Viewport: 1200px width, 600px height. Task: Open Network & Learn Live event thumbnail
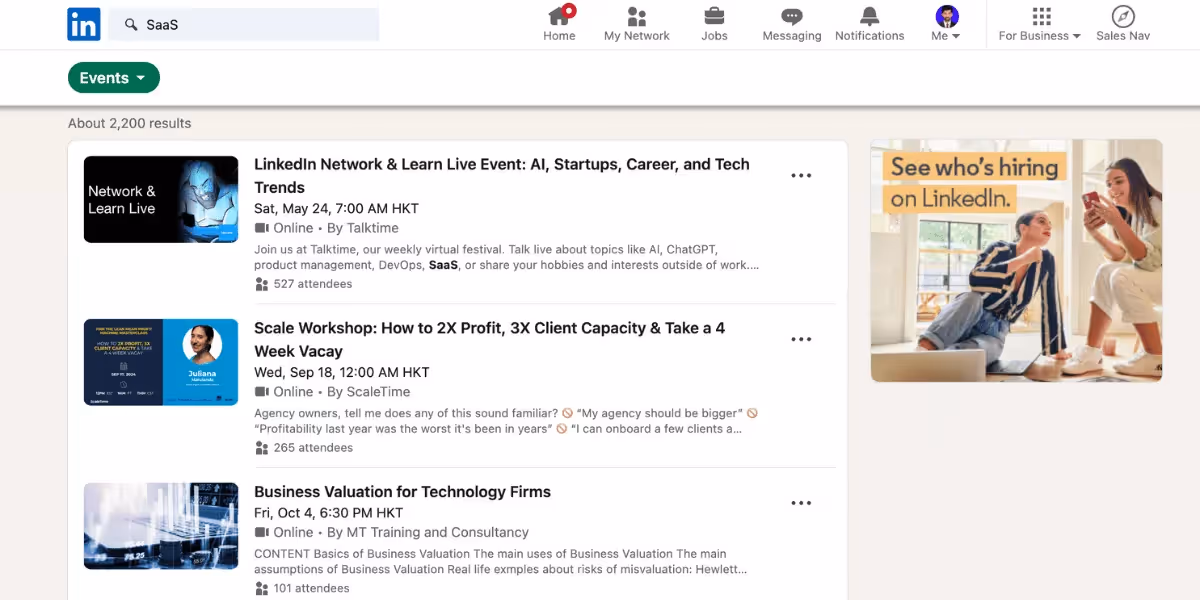tap(161, 199)
